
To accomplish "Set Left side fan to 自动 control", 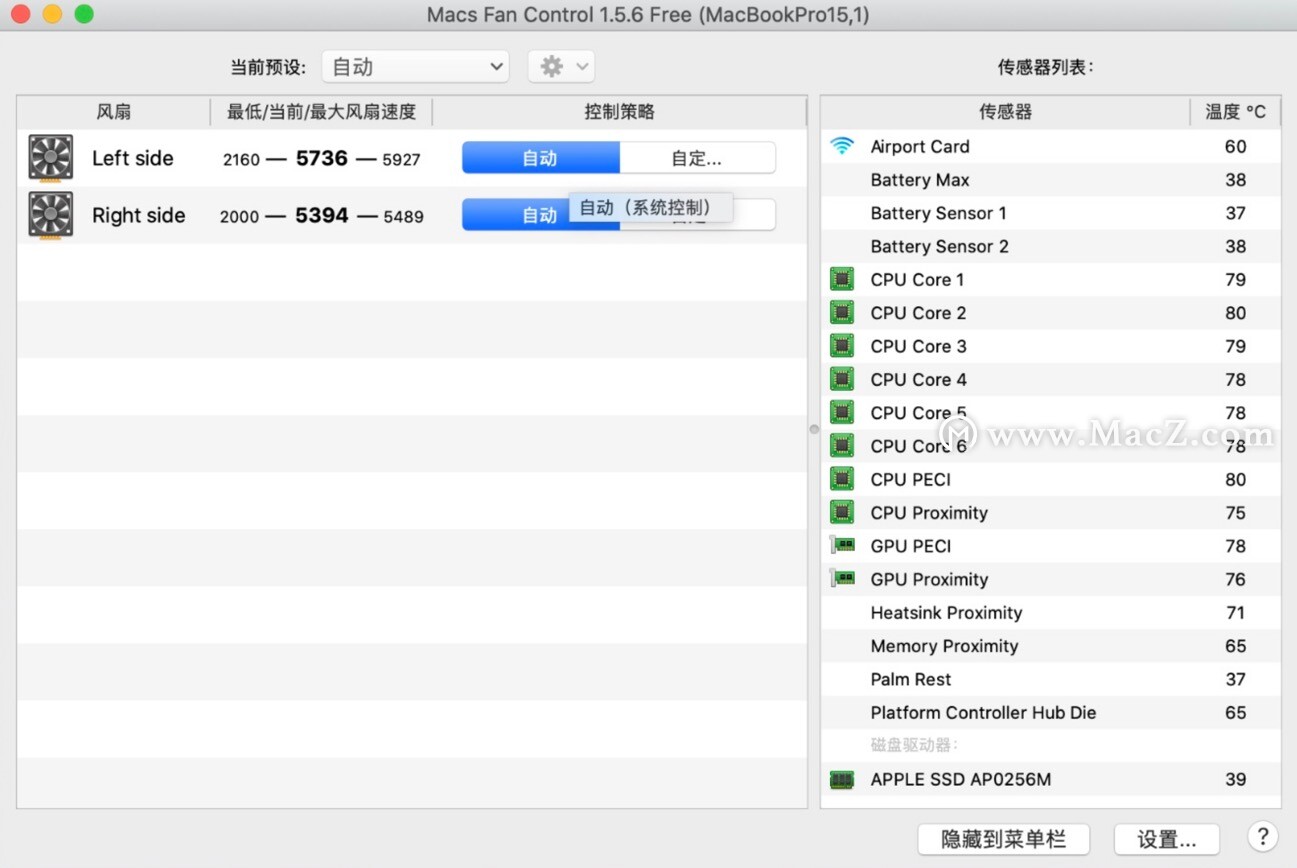I will [x=540, y=158].
